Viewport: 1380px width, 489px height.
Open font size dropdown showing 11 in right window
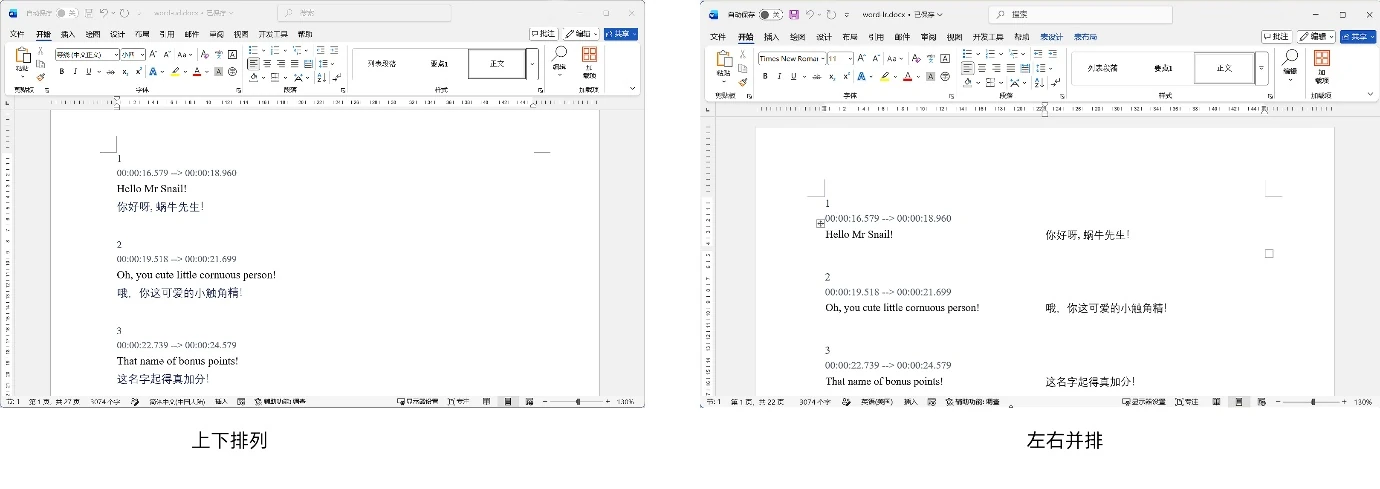(839, 58)
